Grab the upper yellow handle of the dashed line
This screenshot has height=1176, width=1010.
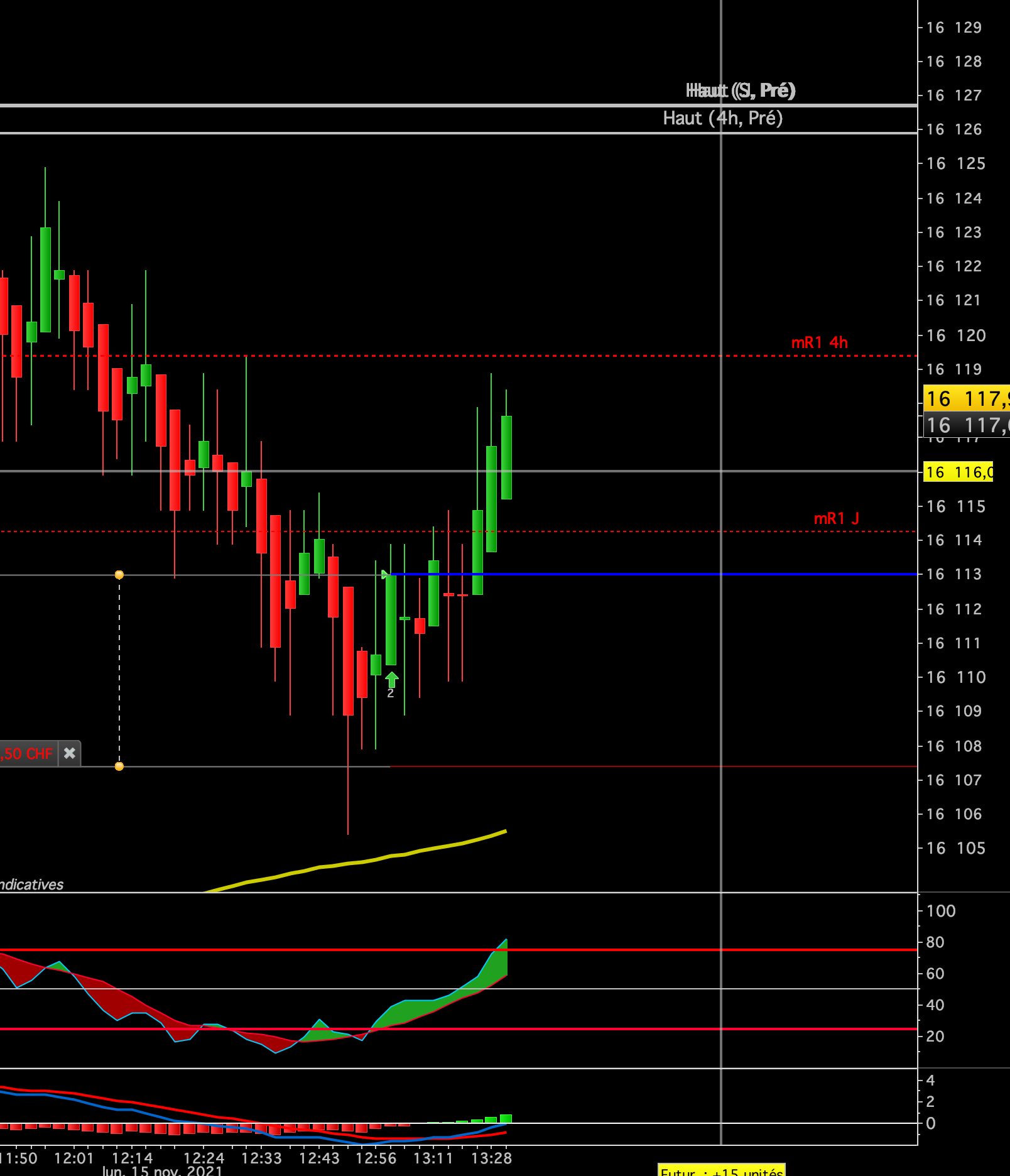coord(119,575)
